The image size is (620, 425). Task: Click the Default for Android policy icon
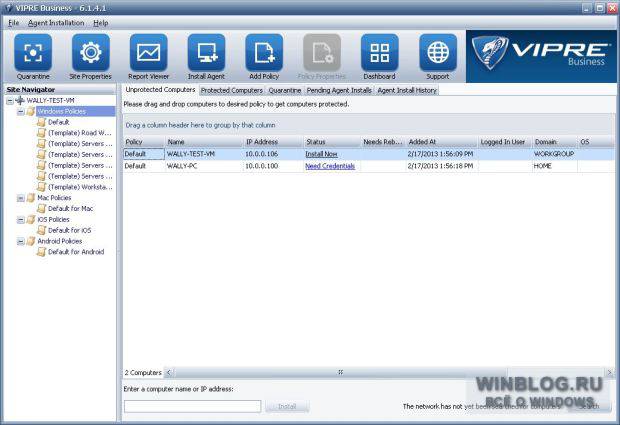click(x=42, y=252)
